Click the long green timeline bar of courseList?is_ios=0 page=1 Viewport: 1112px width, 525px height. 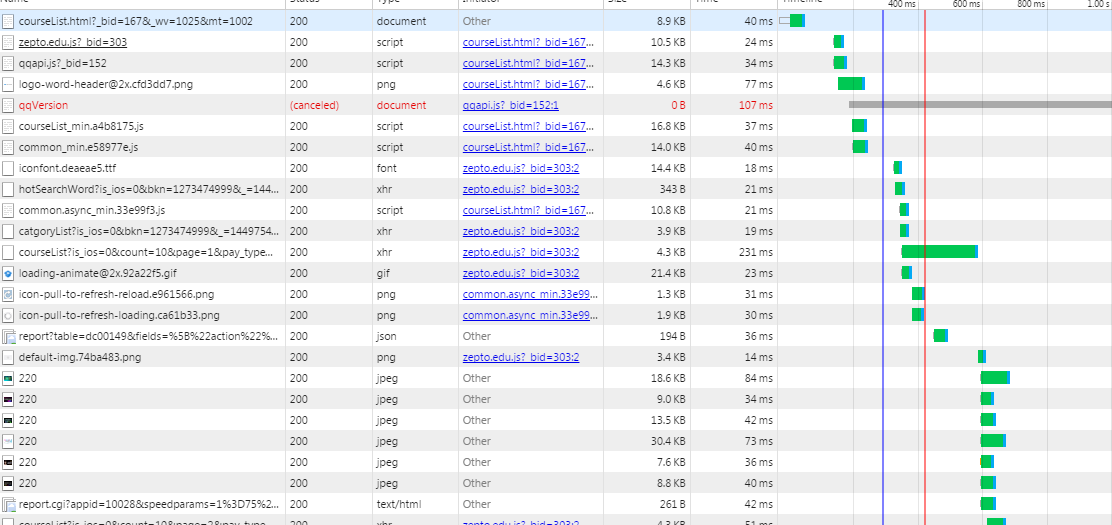click(940, 252)
